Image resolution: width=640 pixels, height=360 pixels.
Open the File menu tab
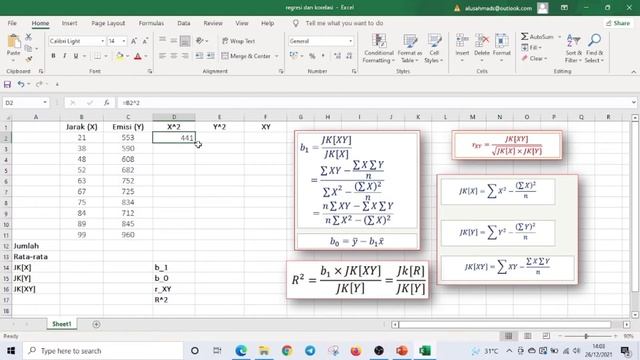(12, 23)
